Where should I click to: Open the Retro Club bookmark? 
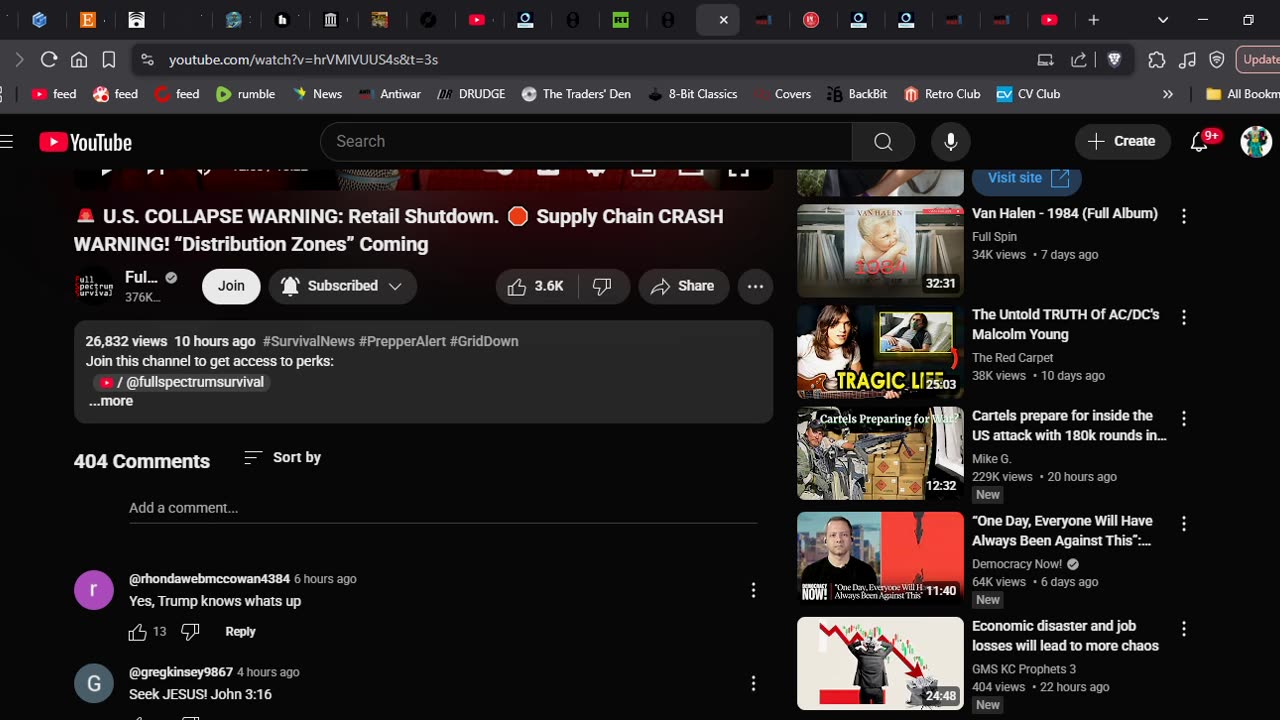942,94
